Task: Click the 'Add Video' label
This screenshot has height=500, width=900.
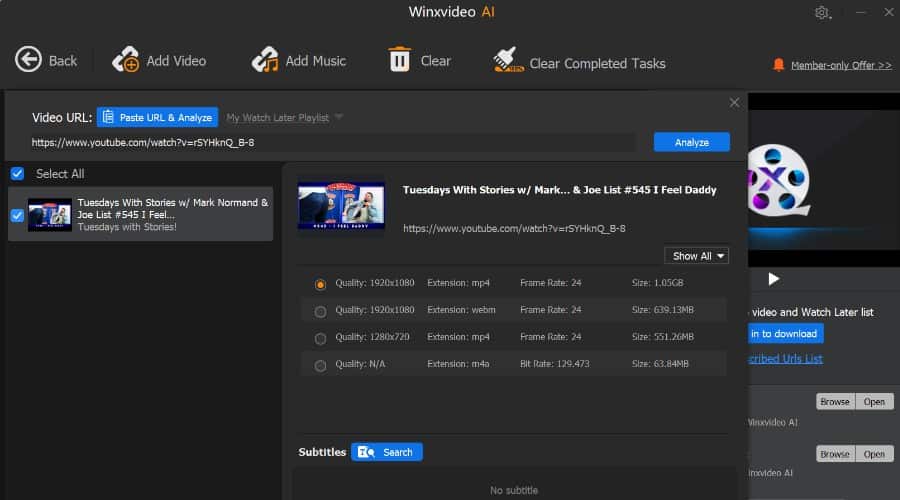Action: [176, 61]
